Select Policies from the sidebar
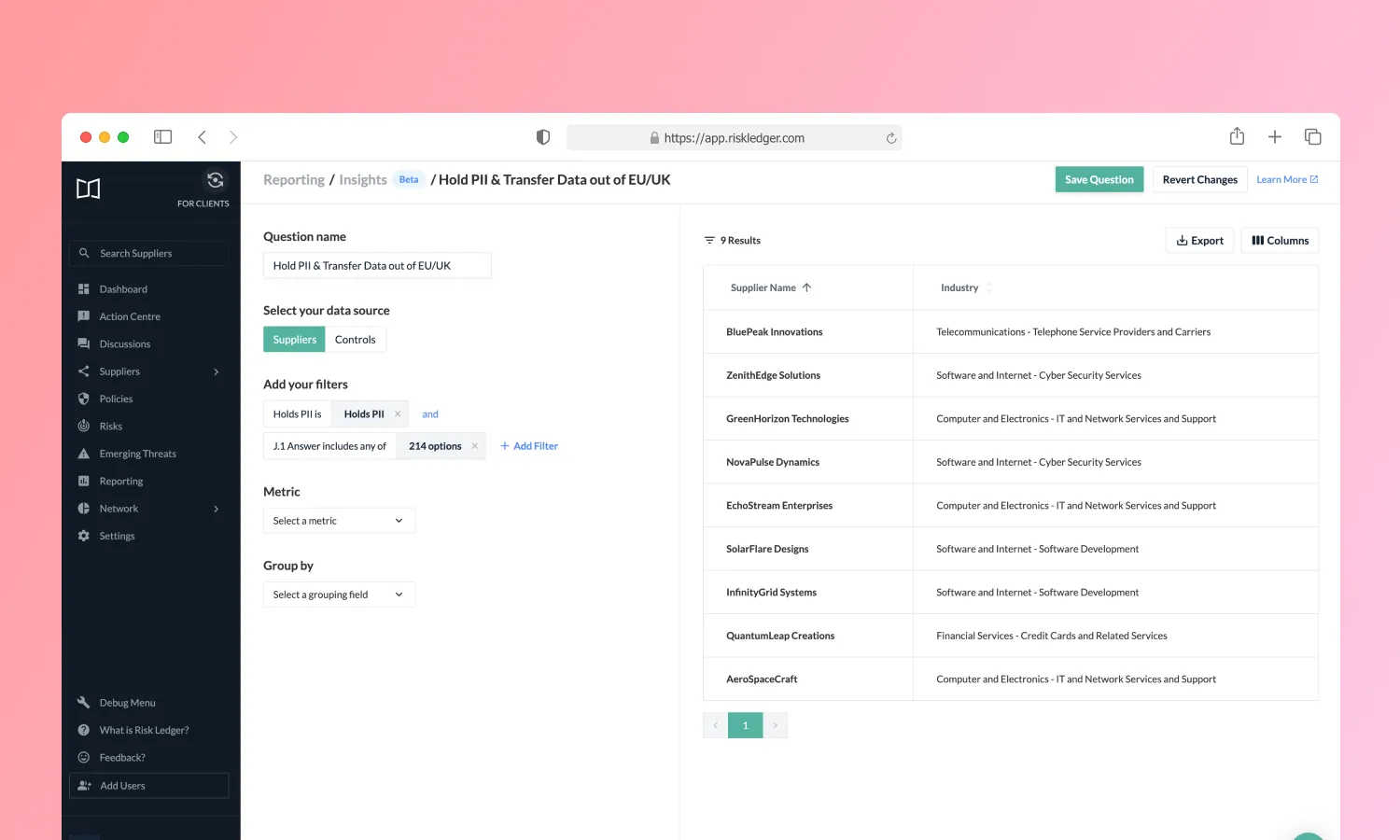This screenshot has width=1400, height=840. (117, 399)
